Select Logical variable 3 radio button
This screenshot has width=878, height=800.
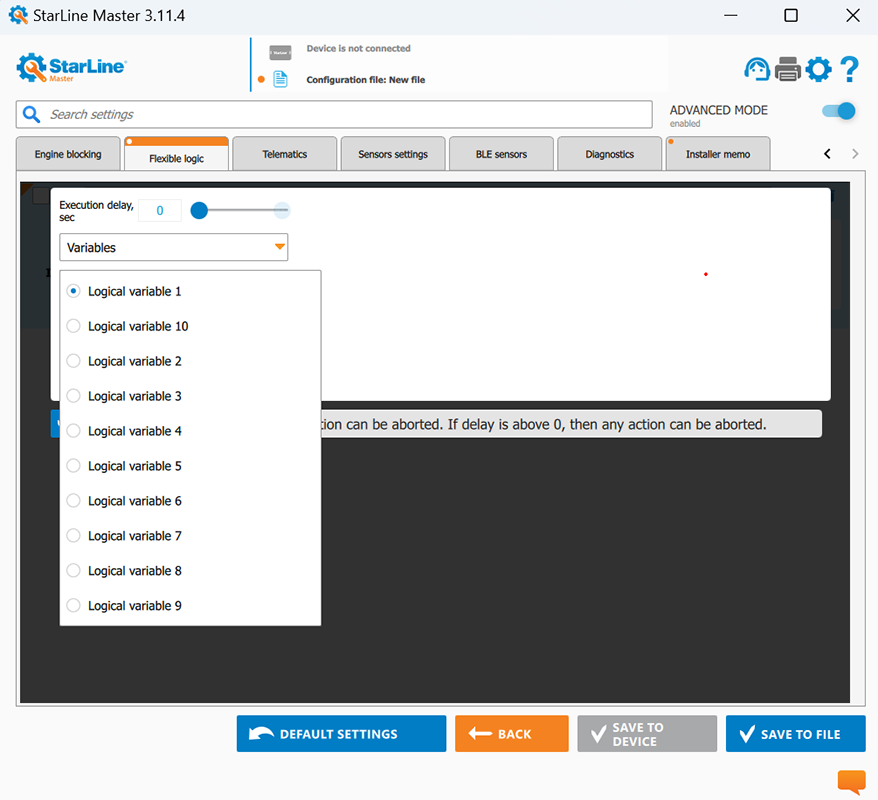[73, 396]
